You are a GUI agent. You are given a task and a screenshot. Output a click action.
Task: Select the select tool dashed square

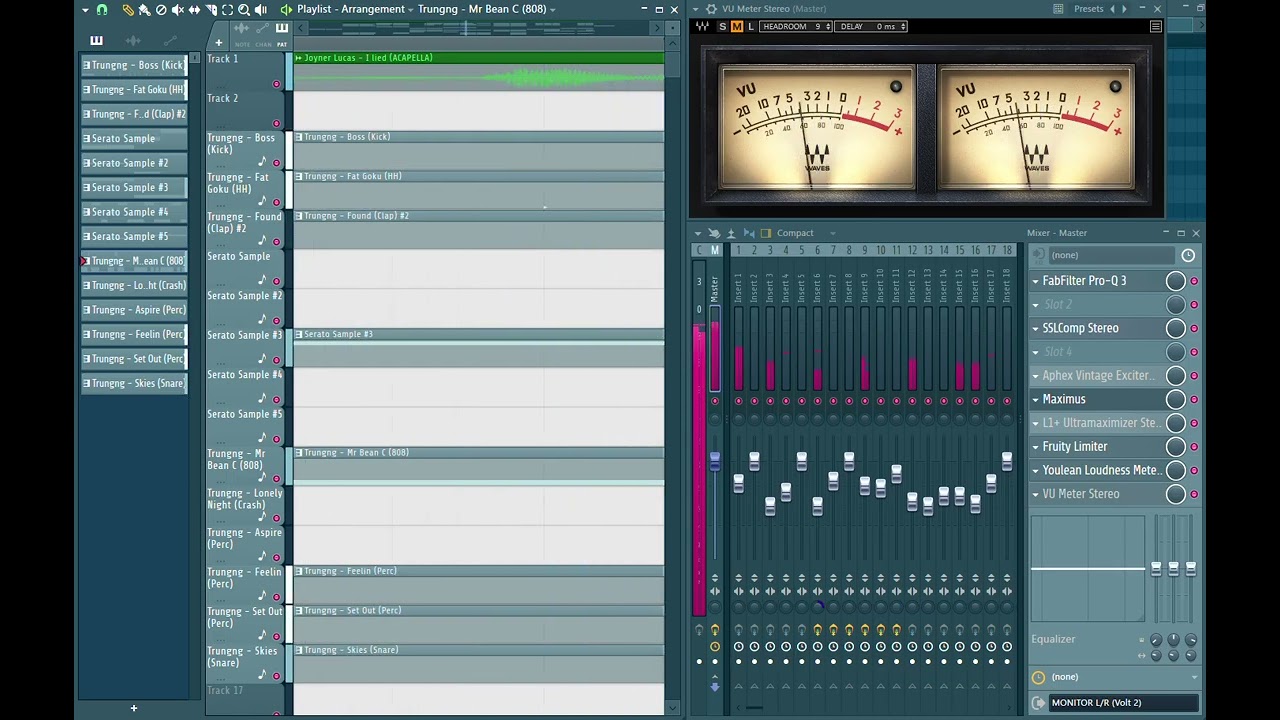pyautogui.click(x=227, y=9)
